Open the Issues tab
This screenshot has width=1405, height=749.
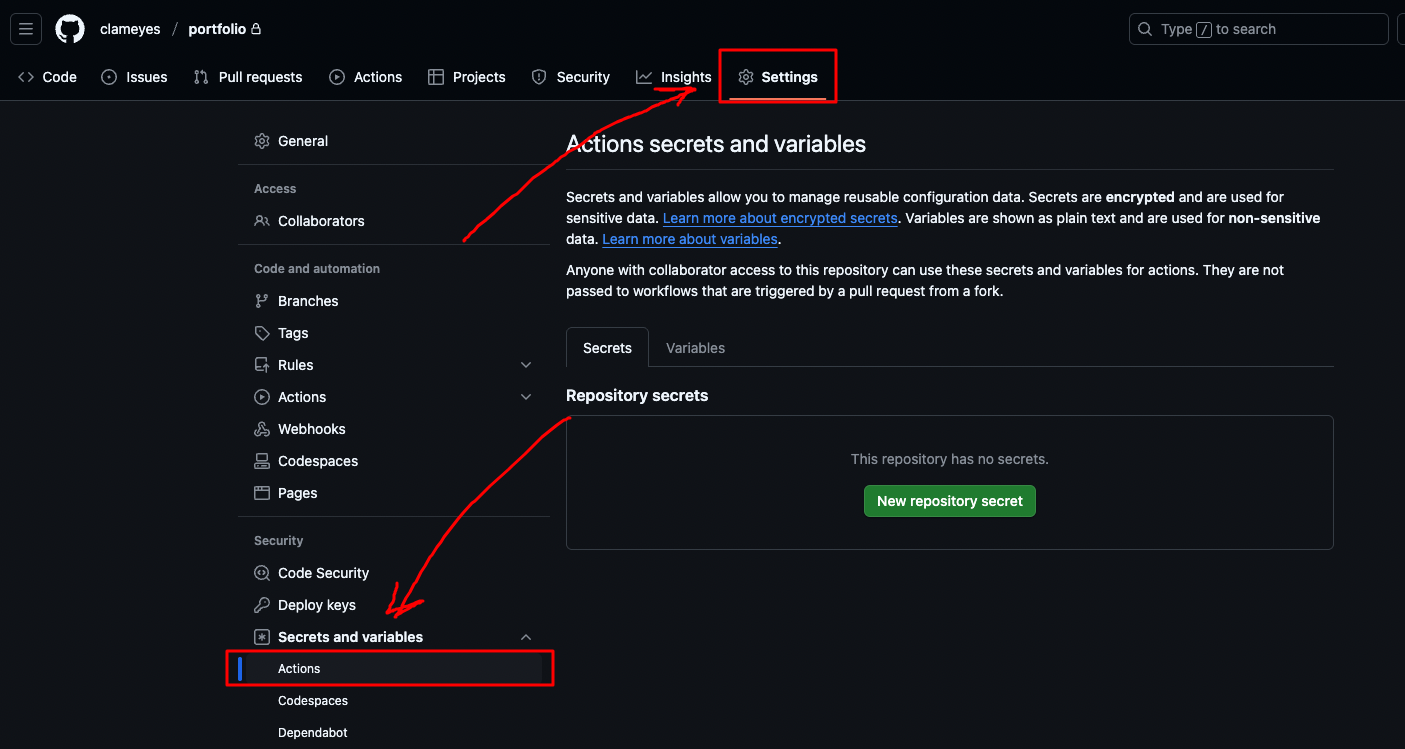point(134,77)
